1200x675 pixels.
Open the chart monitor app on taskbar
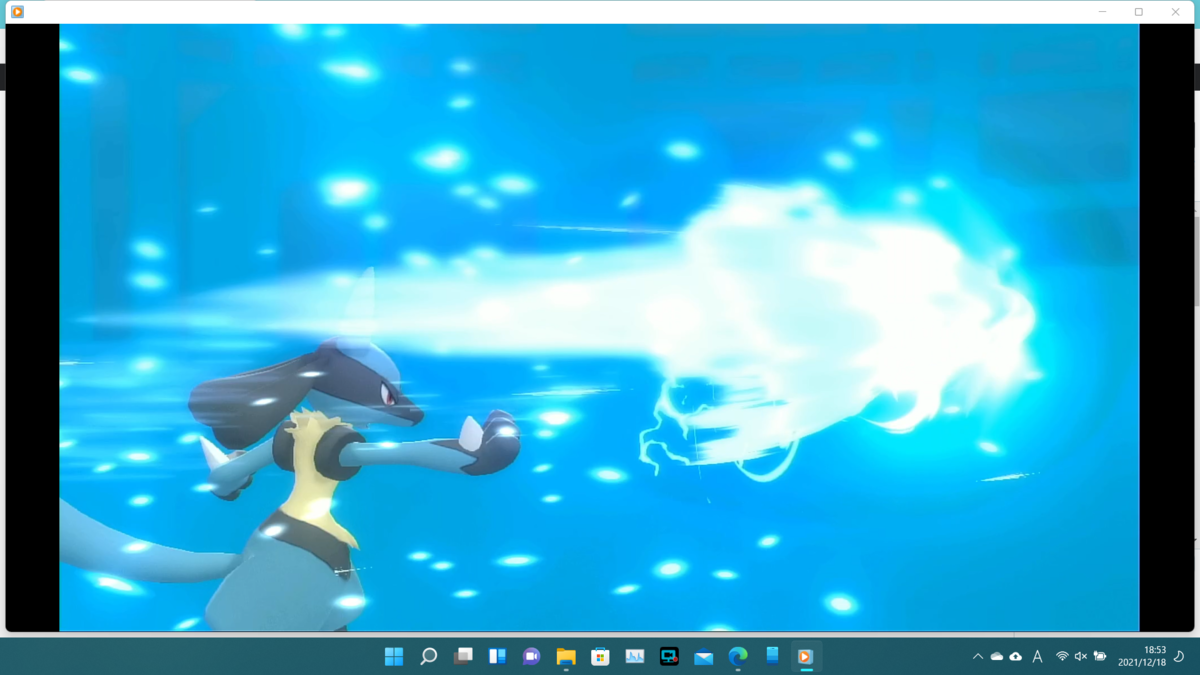pyautogui.click(x=635, y=656)
